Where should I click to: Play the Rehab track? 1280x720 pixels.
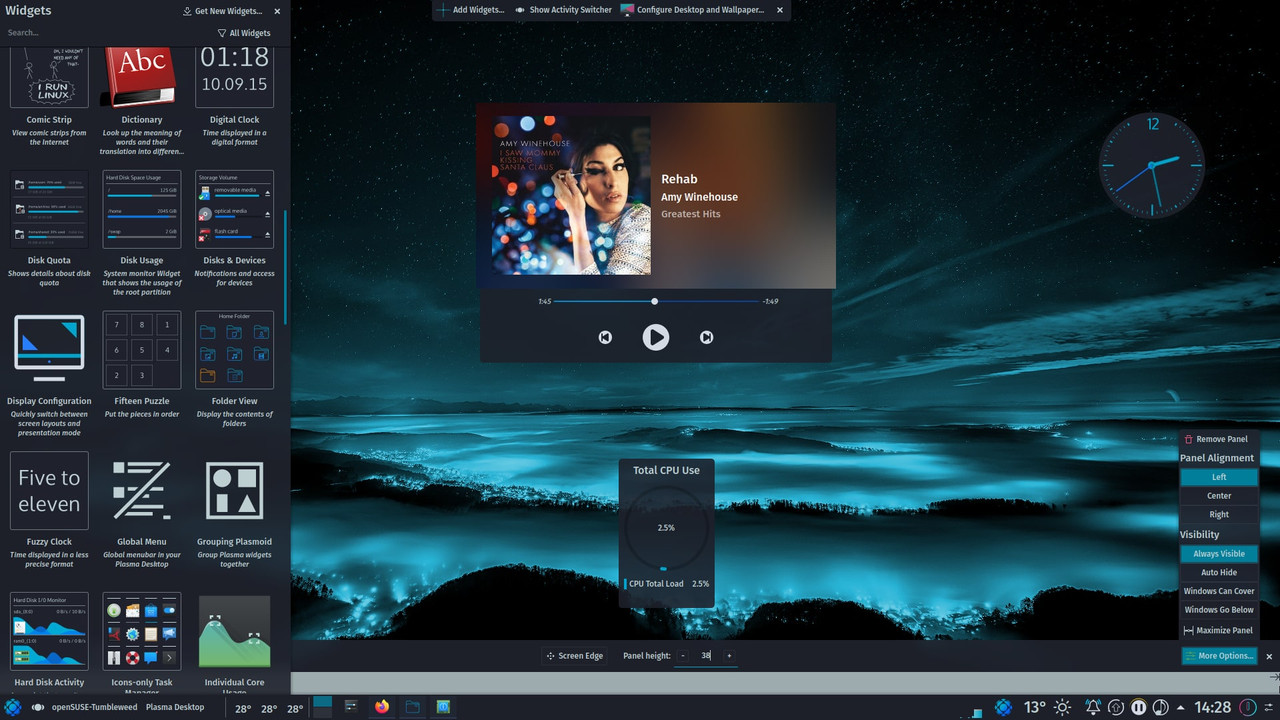tap(655, 337)
